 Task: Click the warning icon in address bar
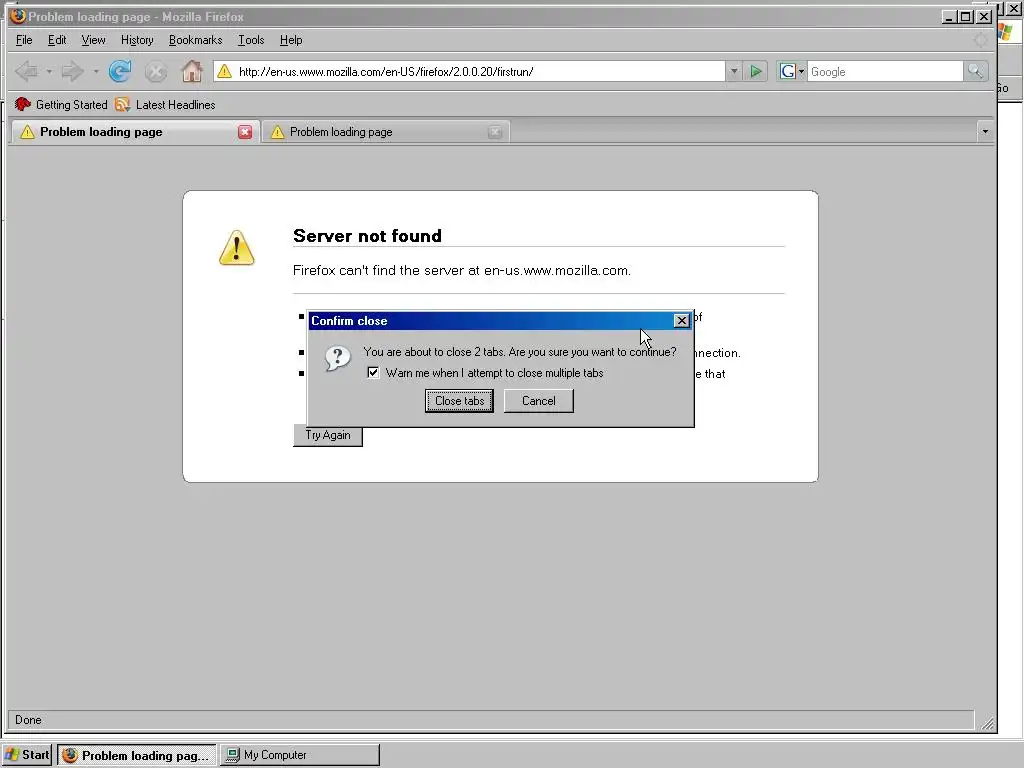pos(225,71)
